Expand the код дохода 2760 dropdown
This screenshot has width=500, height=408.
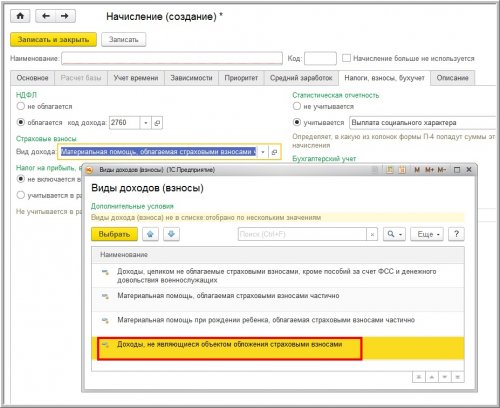tap(146, 123)
